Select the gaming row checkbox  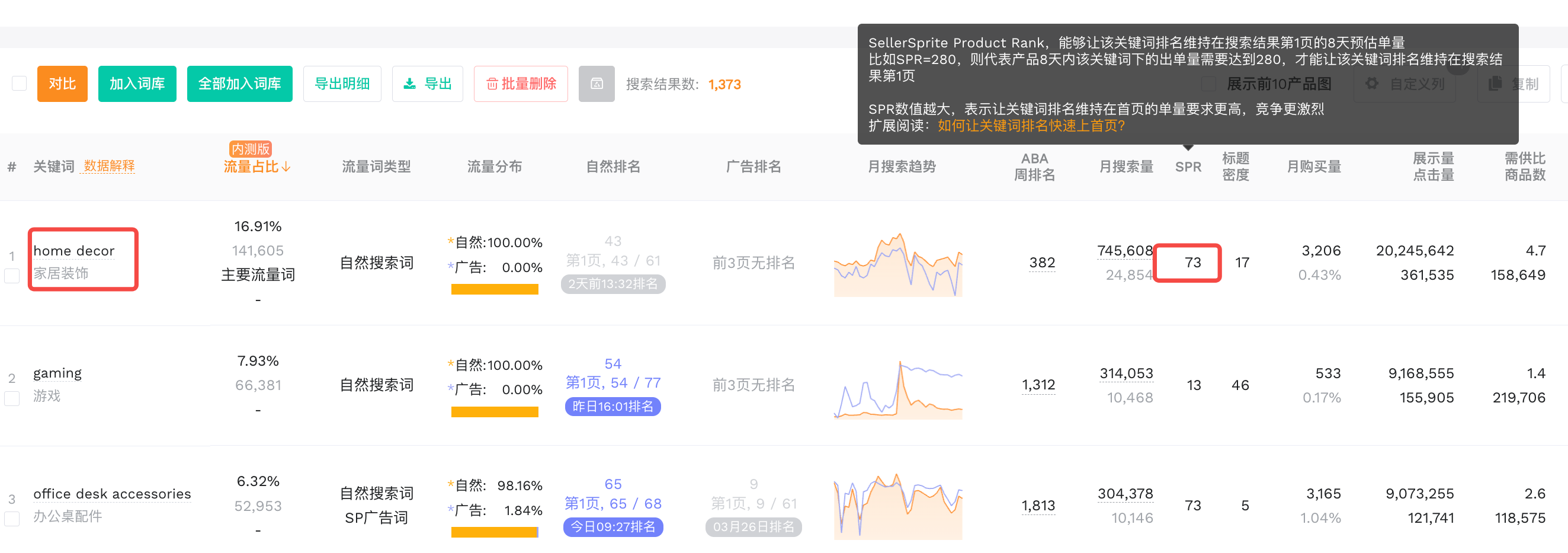pos(12,398)
